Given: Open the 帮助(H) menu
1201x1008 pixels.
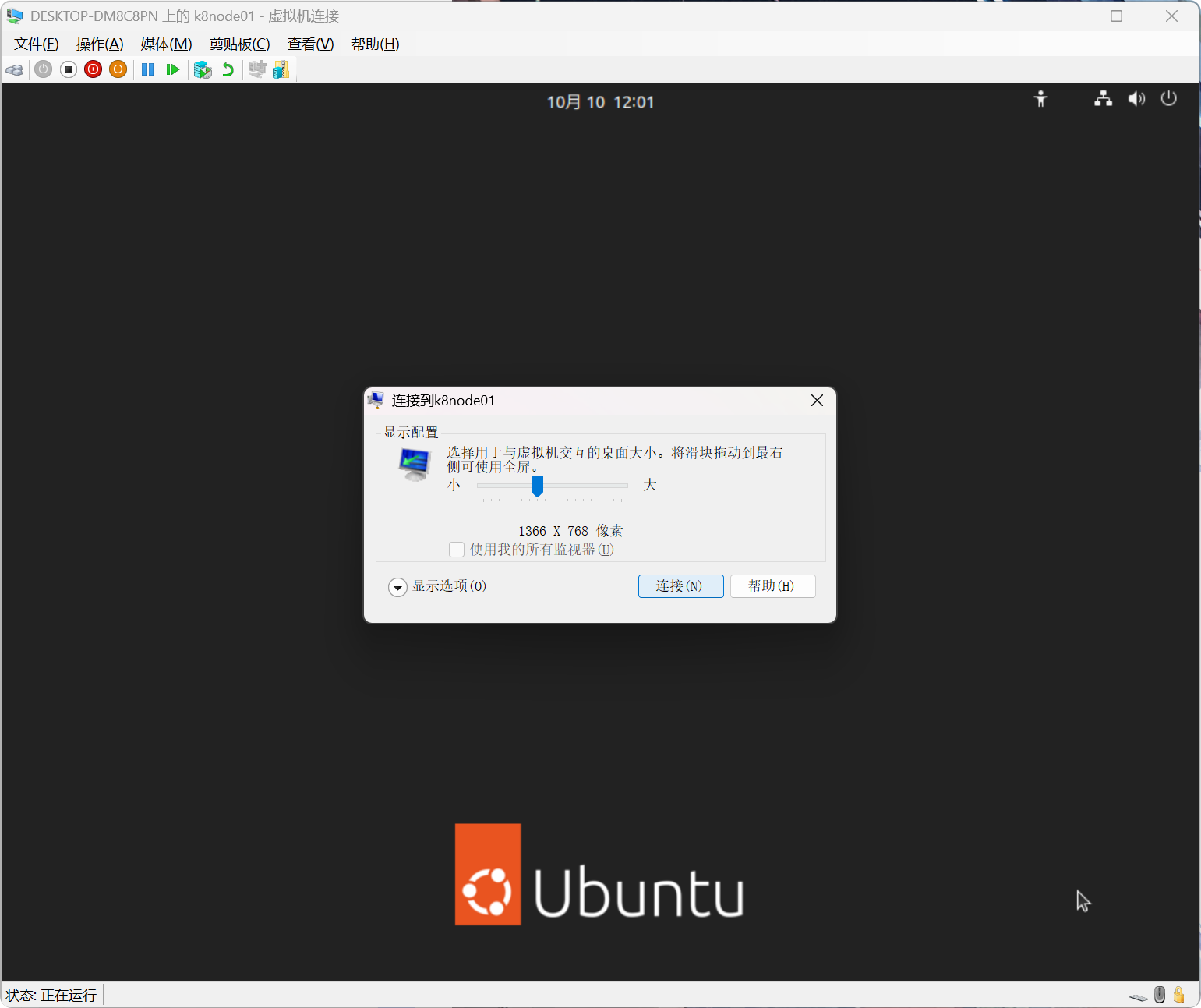Looking at the screenshot, I should [375, 44].
